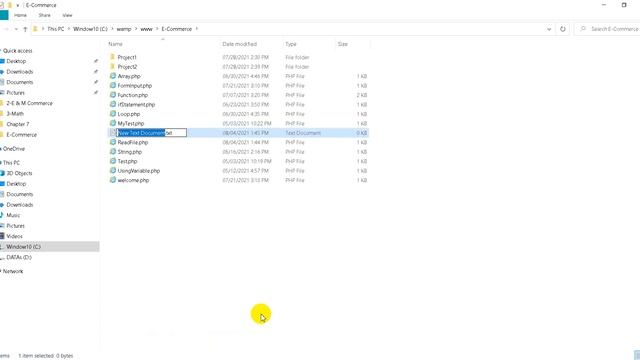Go up one folder level arrow
Screen dimensions: 640x360
[25, 29]
